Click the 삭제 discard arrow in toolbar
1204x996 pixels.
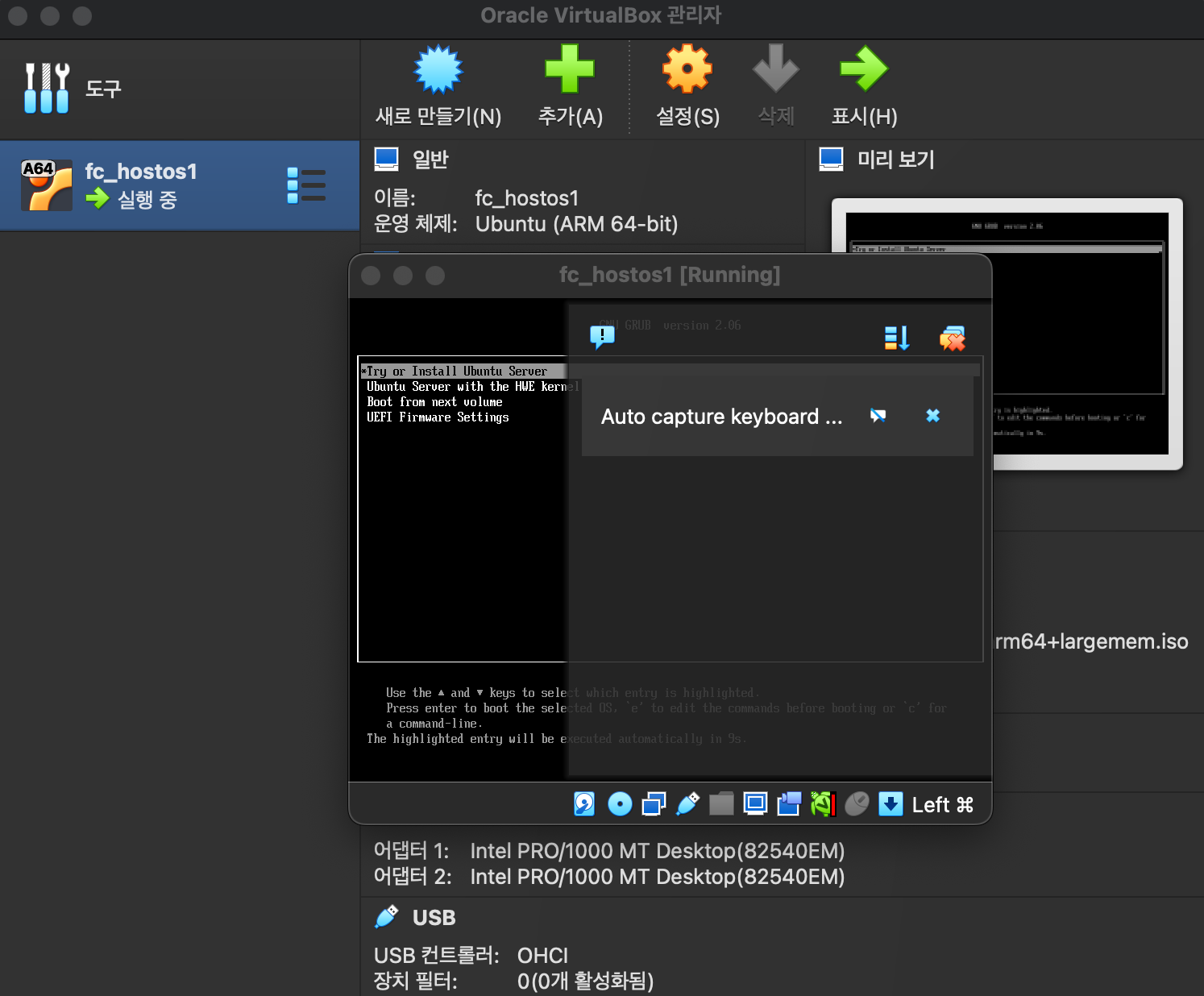(x=775, y=69)
